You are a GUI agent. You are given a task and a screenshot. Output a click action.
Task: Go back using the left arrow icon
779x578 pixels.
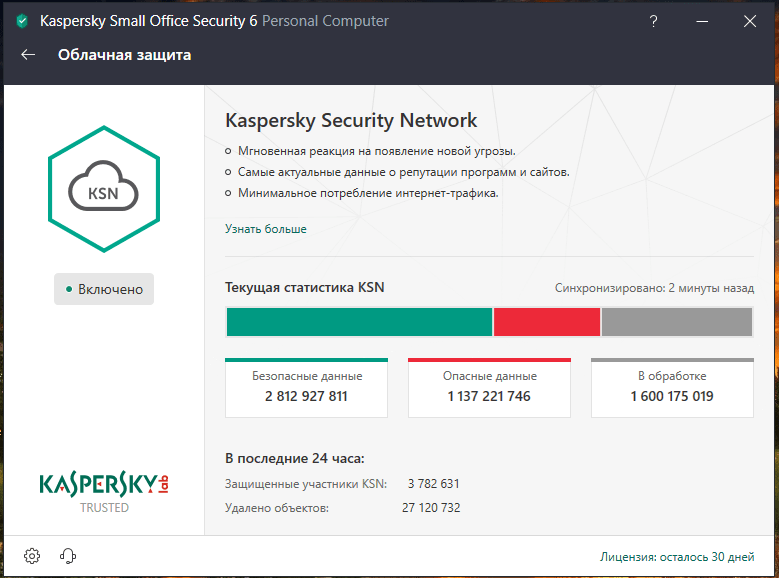point(28,55)
